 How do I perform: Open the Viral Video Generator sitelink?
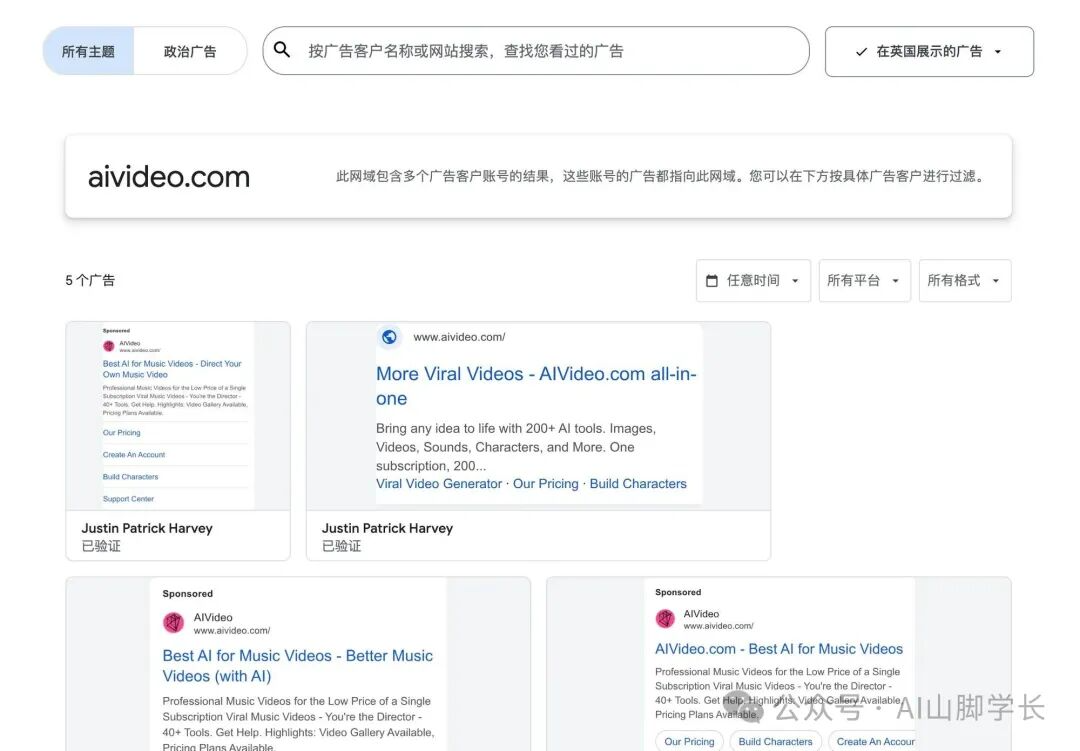coord(439,484)
